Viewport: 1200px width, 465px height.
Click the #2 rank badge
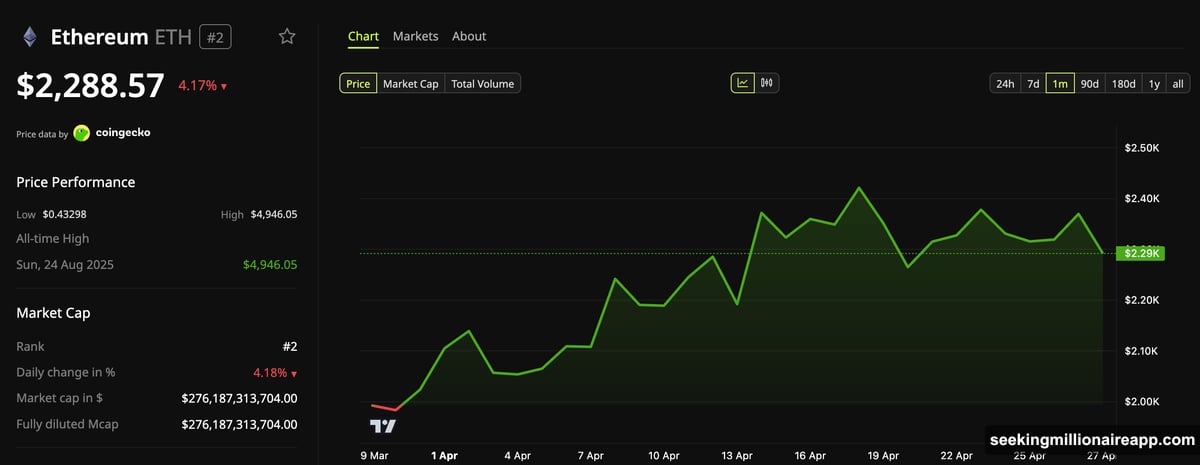point(213,37)
